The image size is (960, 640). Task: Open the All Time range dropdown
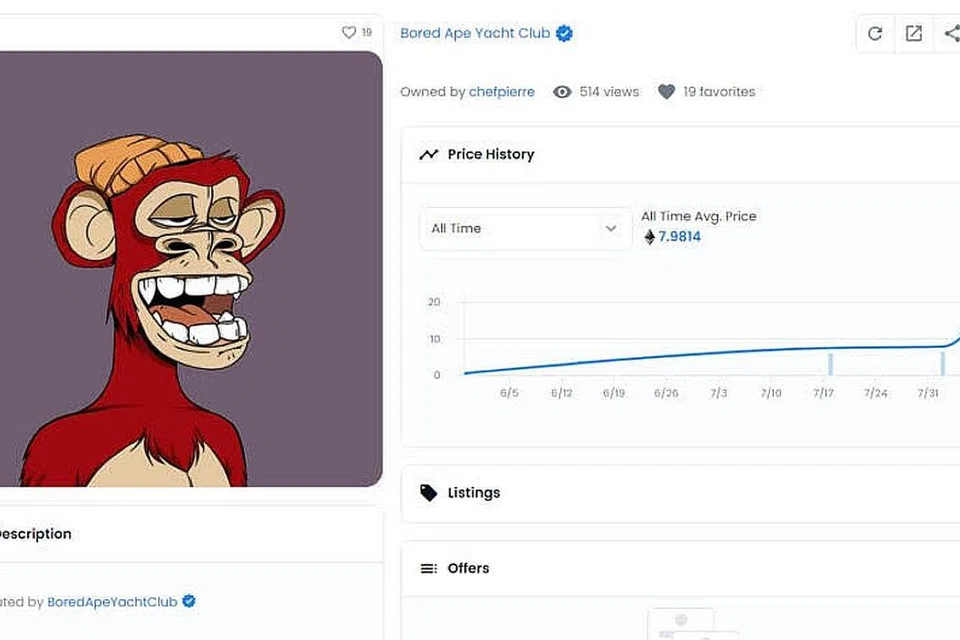(525, 229)
